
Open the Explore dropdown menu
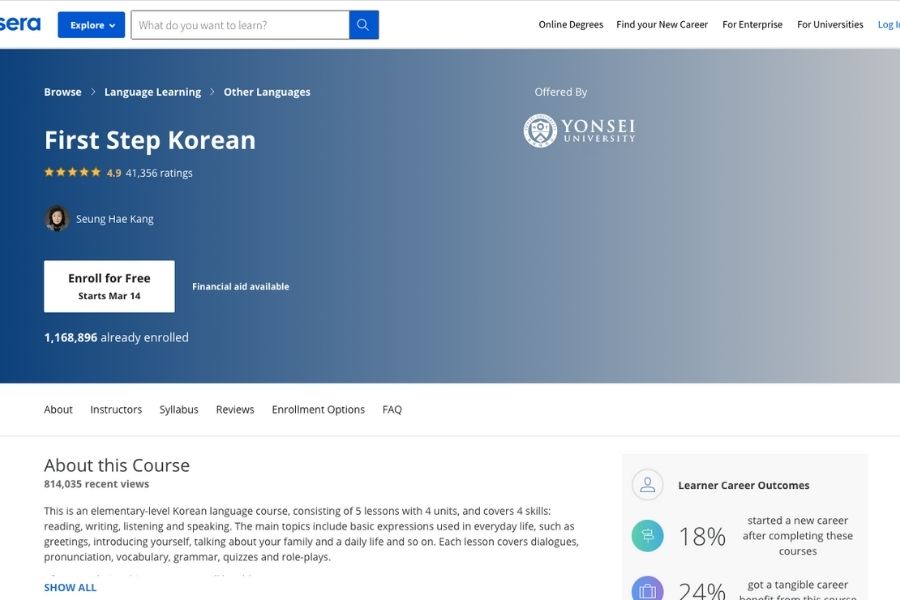[91, 25]
